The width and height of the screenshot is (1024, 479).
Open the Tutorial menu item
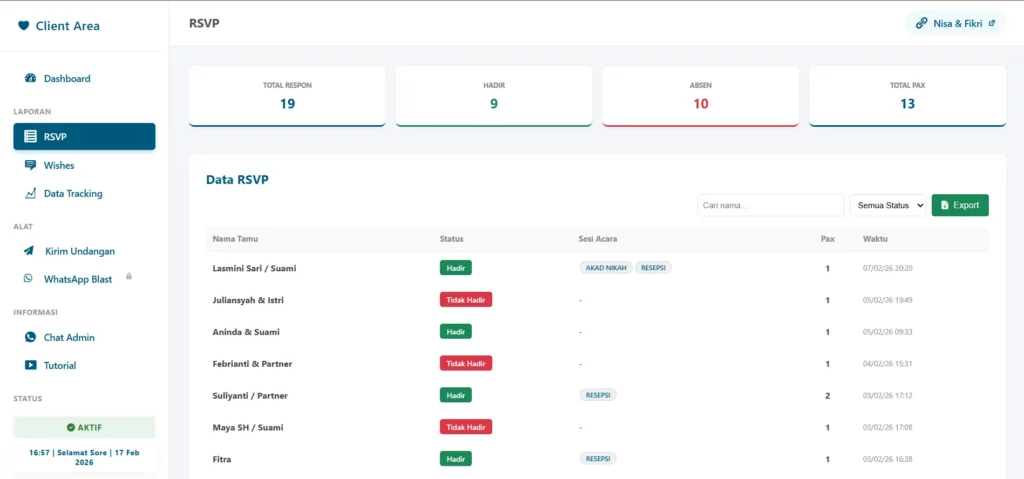coord(84,365)
